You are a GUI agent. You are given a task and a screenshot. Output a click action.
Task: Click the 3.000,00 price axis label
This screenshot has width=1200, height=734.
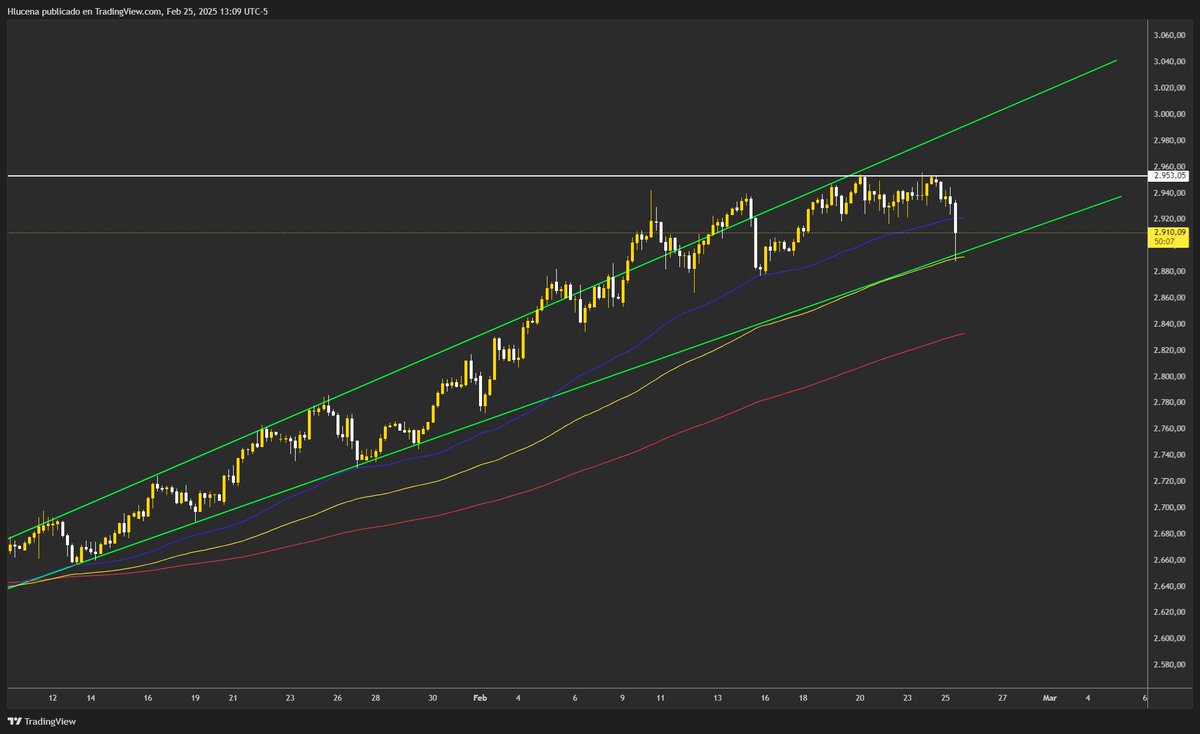pyautogui.click(x=1168, y=114)
